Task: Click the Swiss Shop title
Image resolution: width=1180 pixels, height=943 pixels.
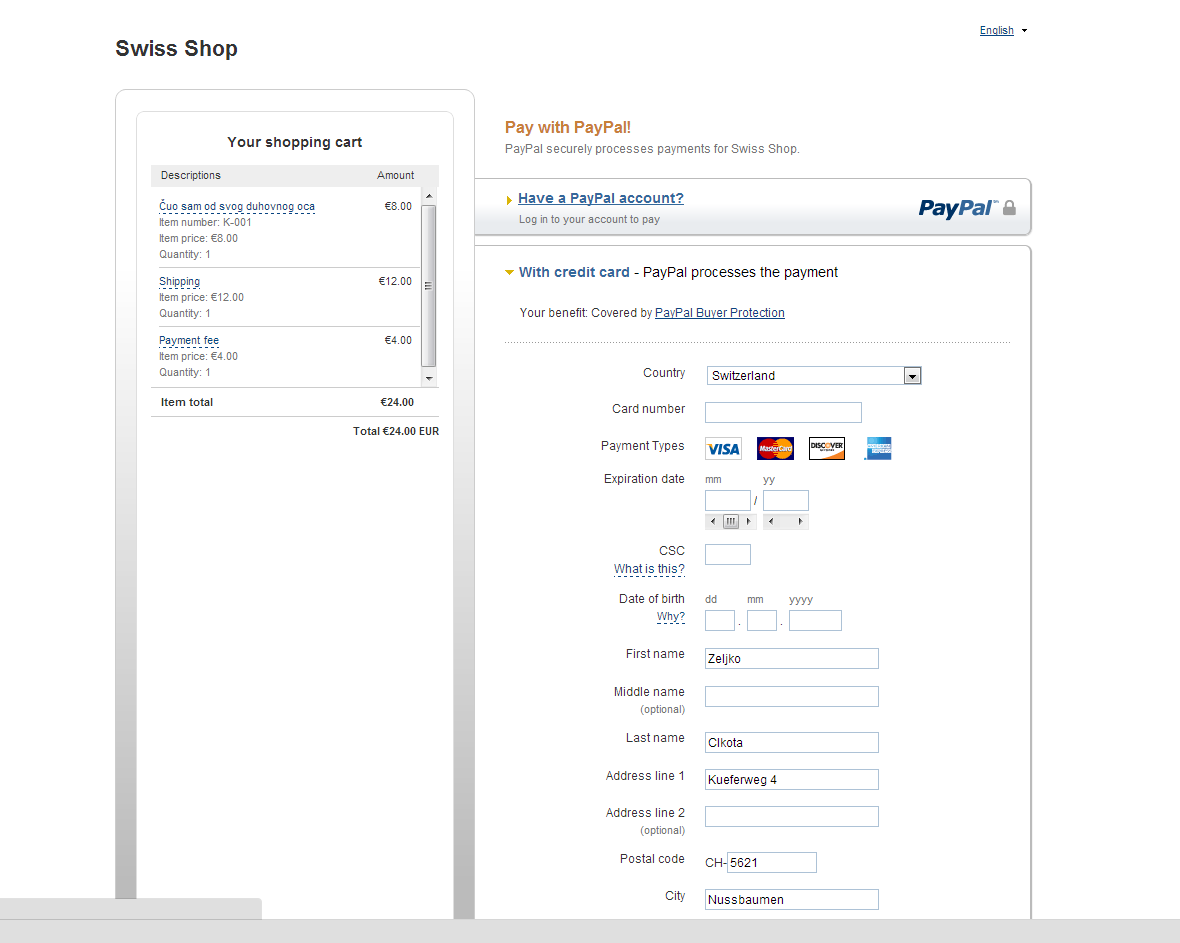Action: pos(176,48)
